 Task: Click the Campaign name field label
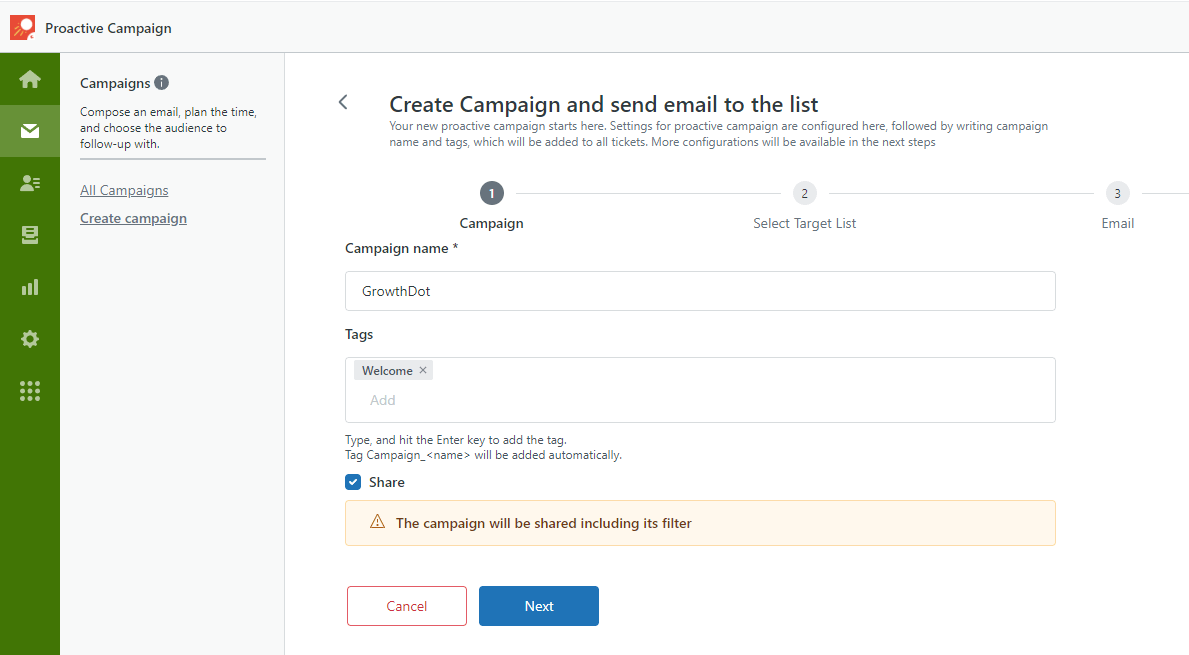(x=401, y=249)
